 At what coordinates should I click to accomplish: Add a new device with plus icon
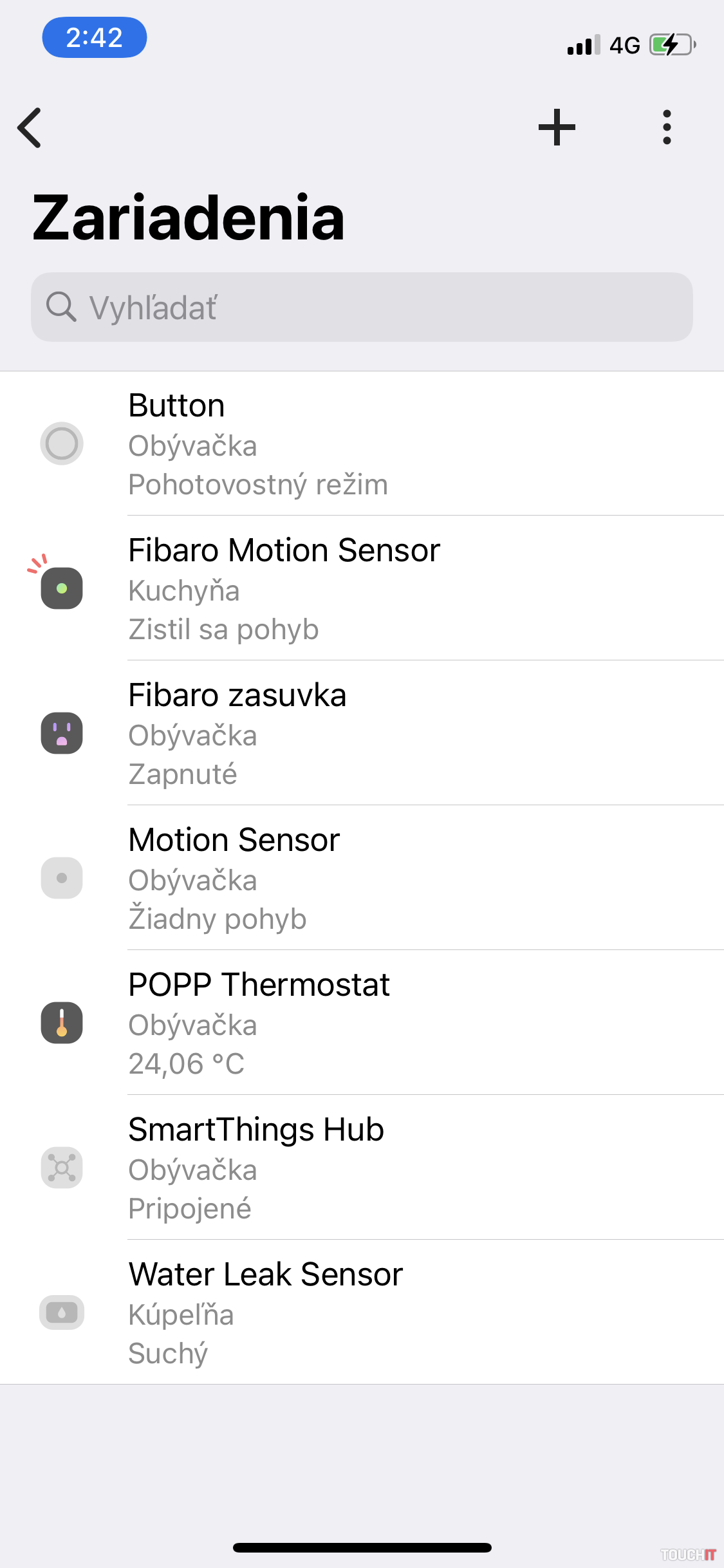(557, 127)
